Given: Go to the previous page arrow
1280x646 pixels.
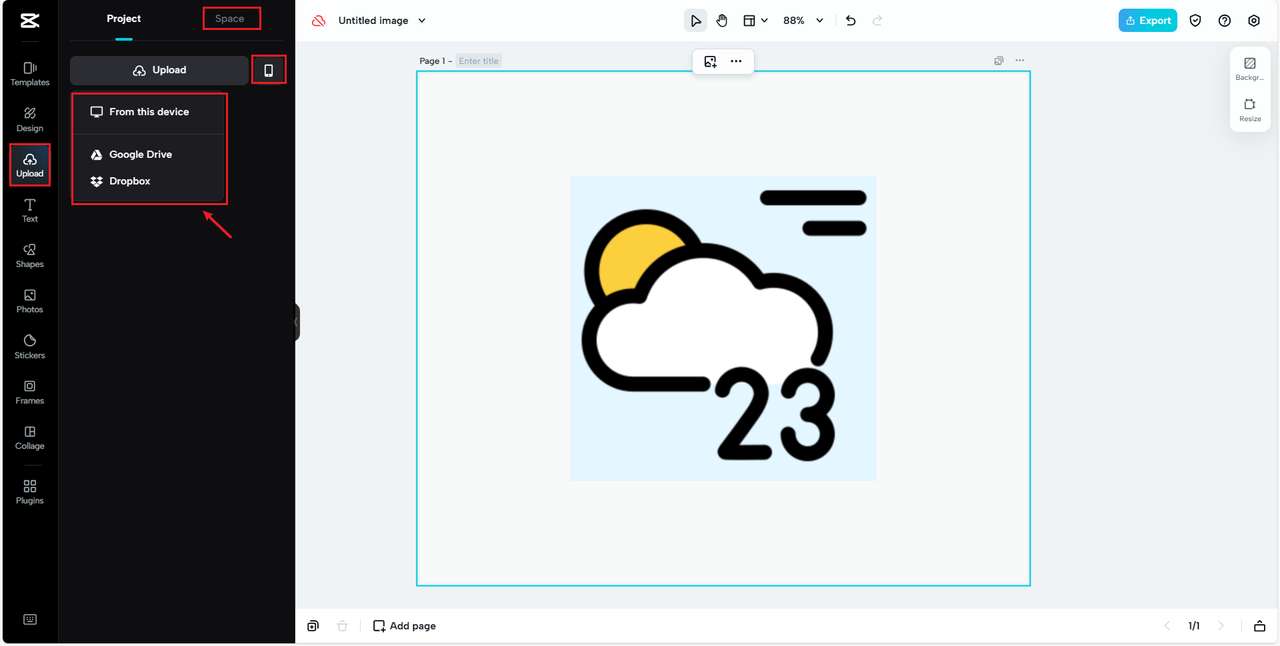Looking at the screenshot, I should pyautogui.click(x=1167, y=626).
